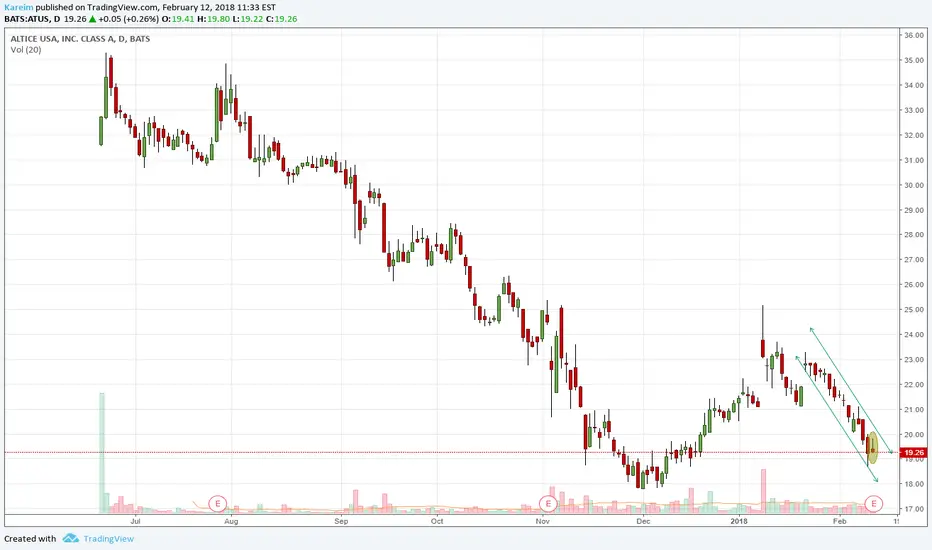
Task: Open the Kareim author profile link
Action: (18, 8)
